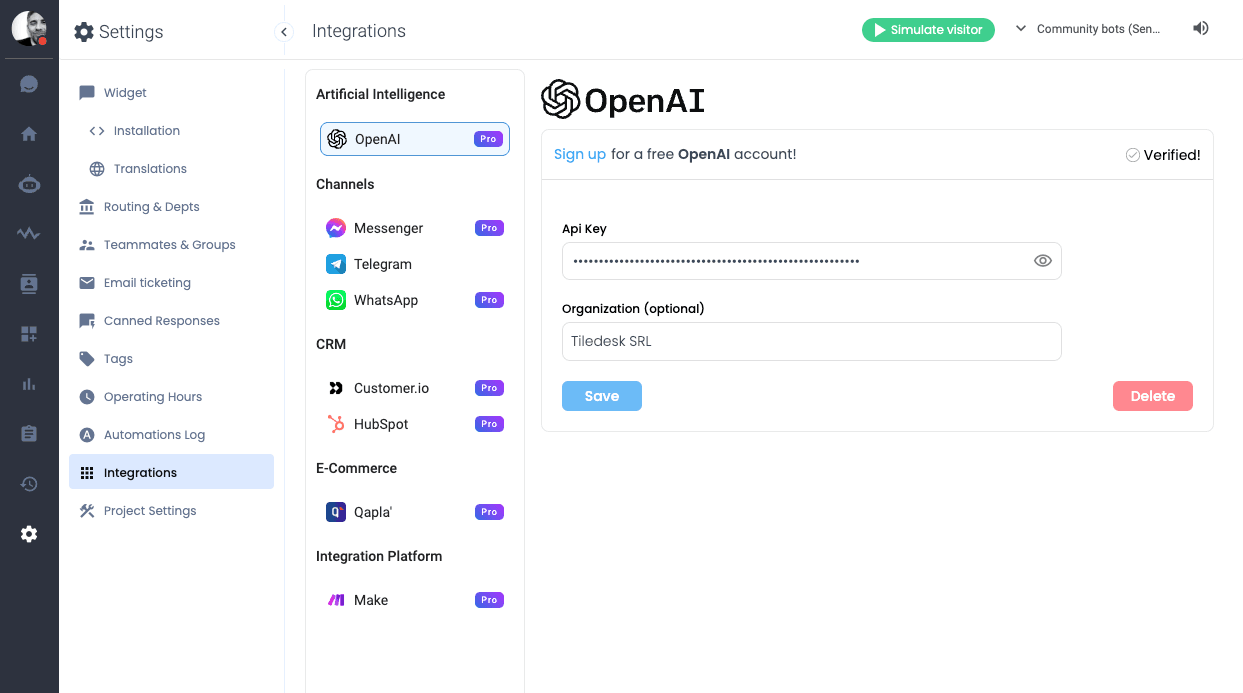Focus the Api Key field
This screenshot has height=693, width=1243.
[811, 261]
